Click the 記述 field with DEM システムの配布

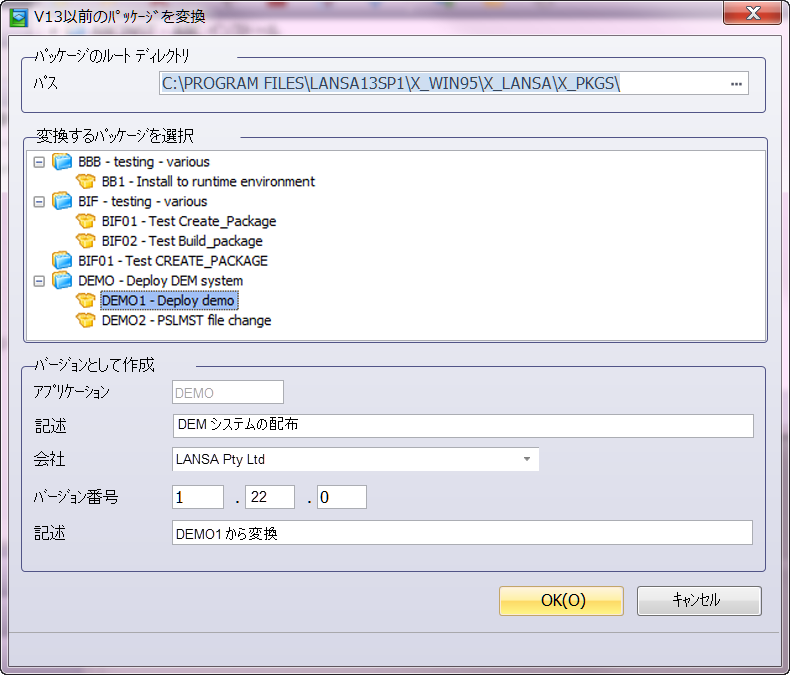coord(463,426)
